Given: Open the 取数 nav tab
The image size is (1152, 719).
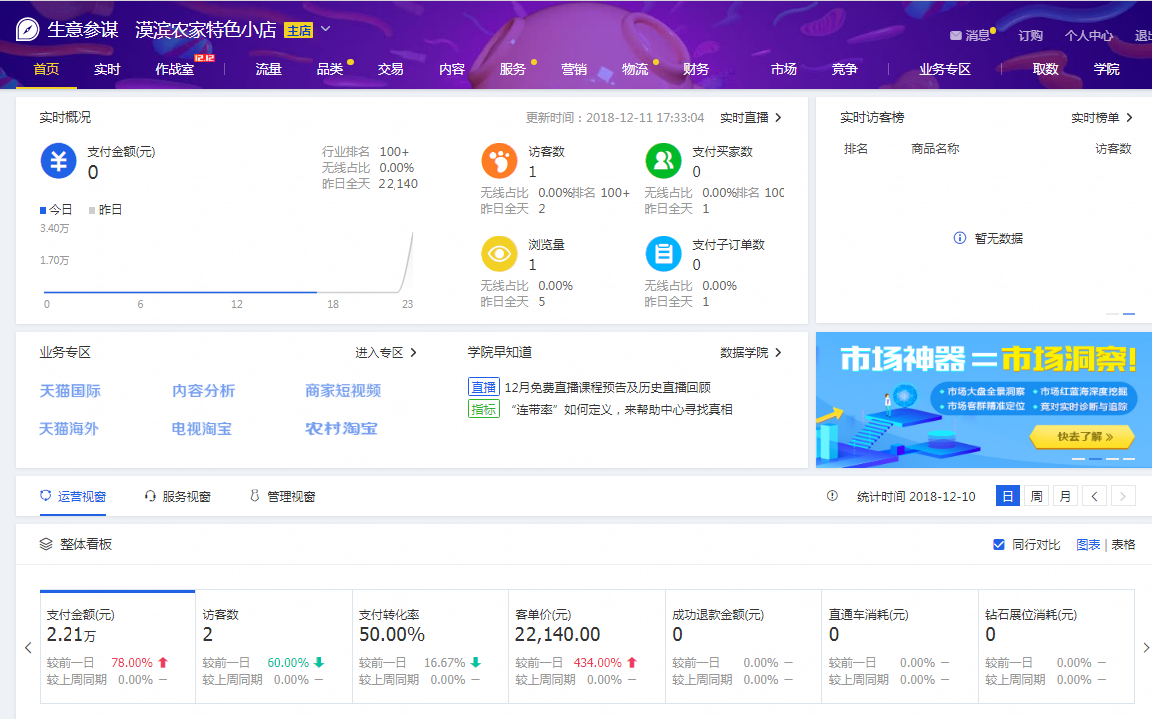Looking at the screenshot, I should pos(1045,69).
